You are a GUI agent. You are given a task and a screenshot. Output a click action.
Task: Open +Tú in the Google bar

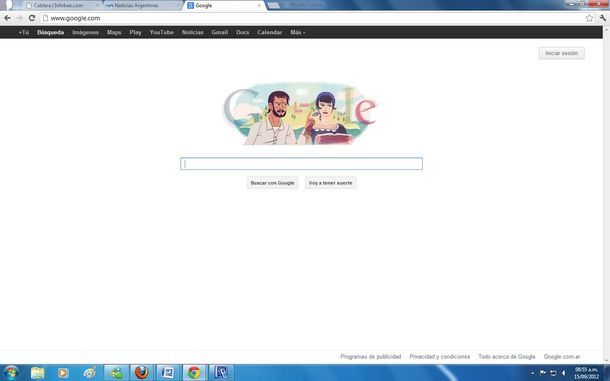(x=24, y=32)
